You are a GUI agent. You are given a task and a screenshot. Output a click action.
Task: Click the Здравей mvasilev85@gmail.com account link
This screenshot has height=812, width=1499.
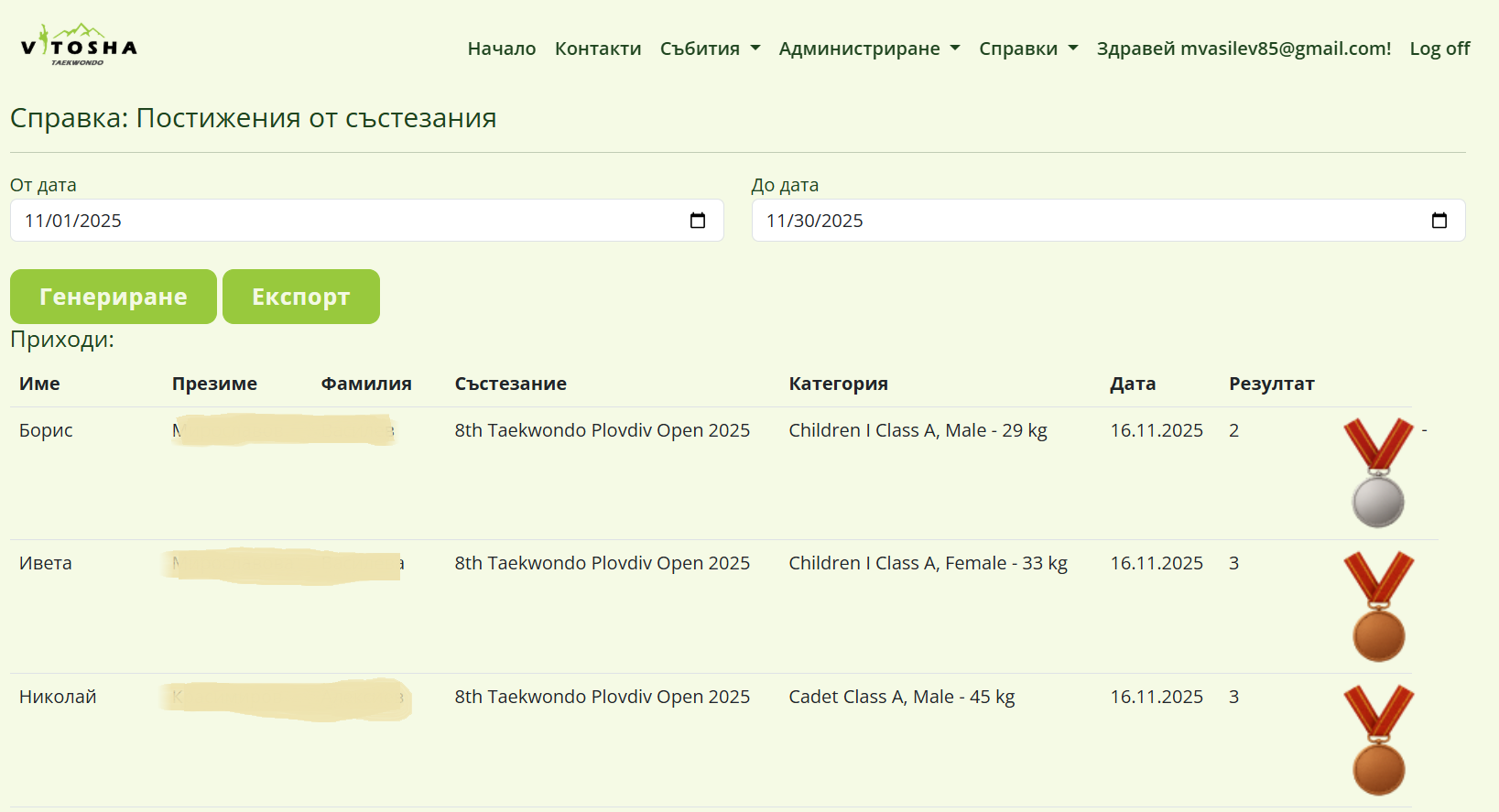pyautogui.click(x=1244, y=49)
